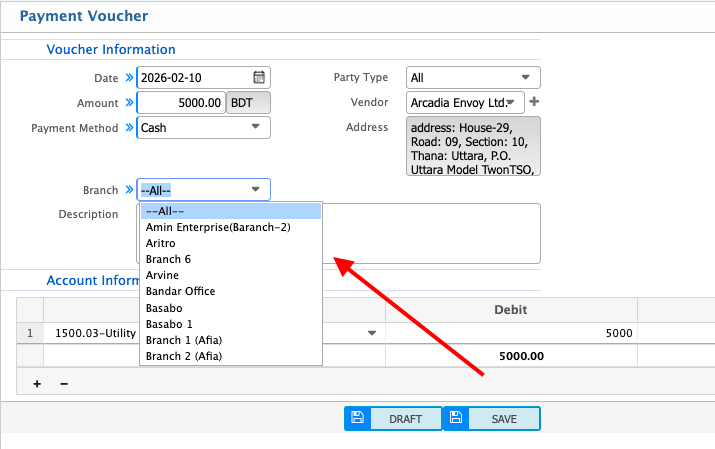Select Basabo 1 branch option
The width and height of the screenshot is (715, 449).
pyautogui.click(x=168, y=323)
